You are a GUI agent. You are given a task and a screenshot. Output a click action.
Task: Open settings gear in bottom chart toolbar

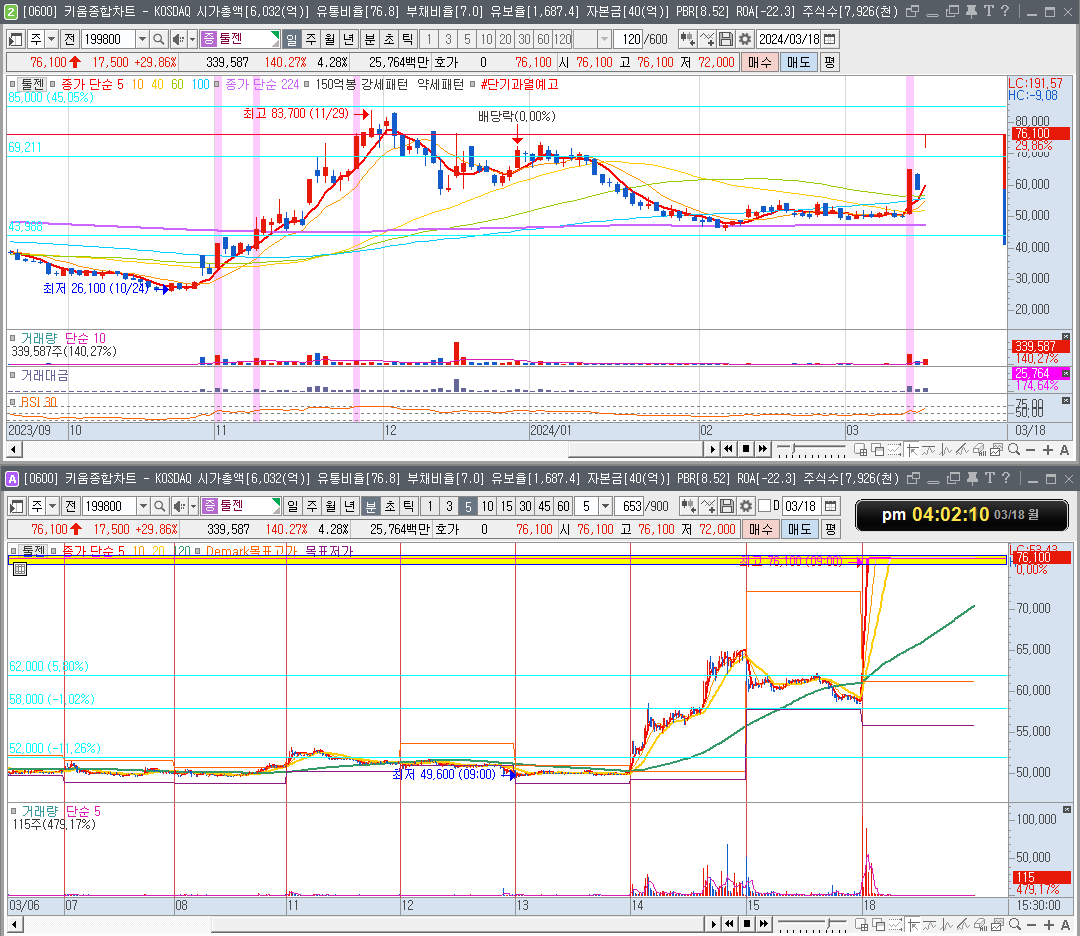pyautogui.click(x=745, y=506)
